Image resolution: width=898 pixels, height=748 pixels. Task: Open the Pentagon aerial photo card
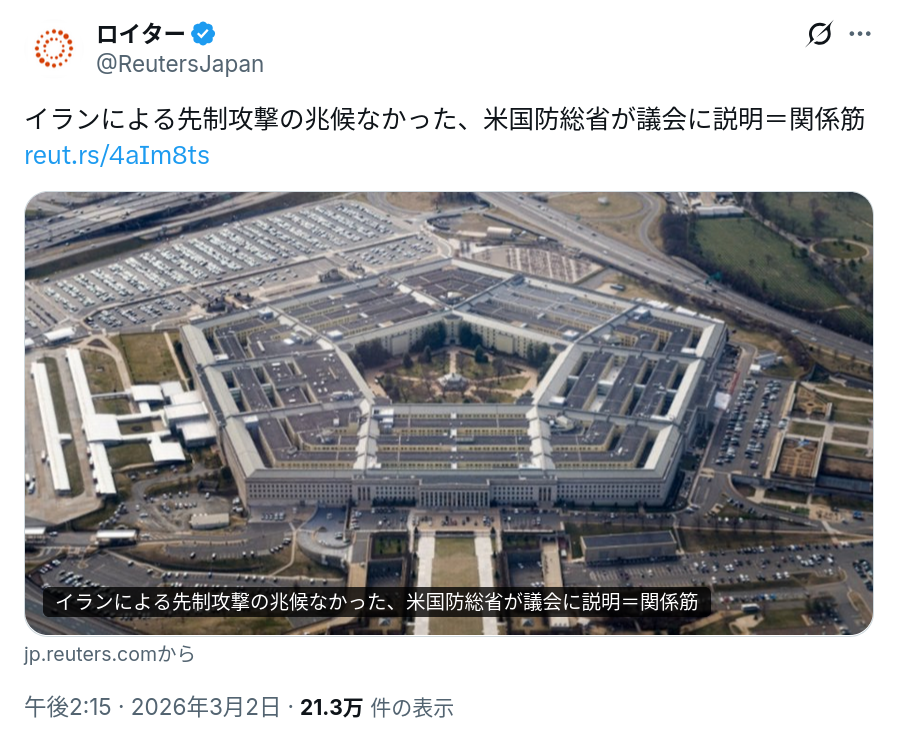tap(449, 414)
